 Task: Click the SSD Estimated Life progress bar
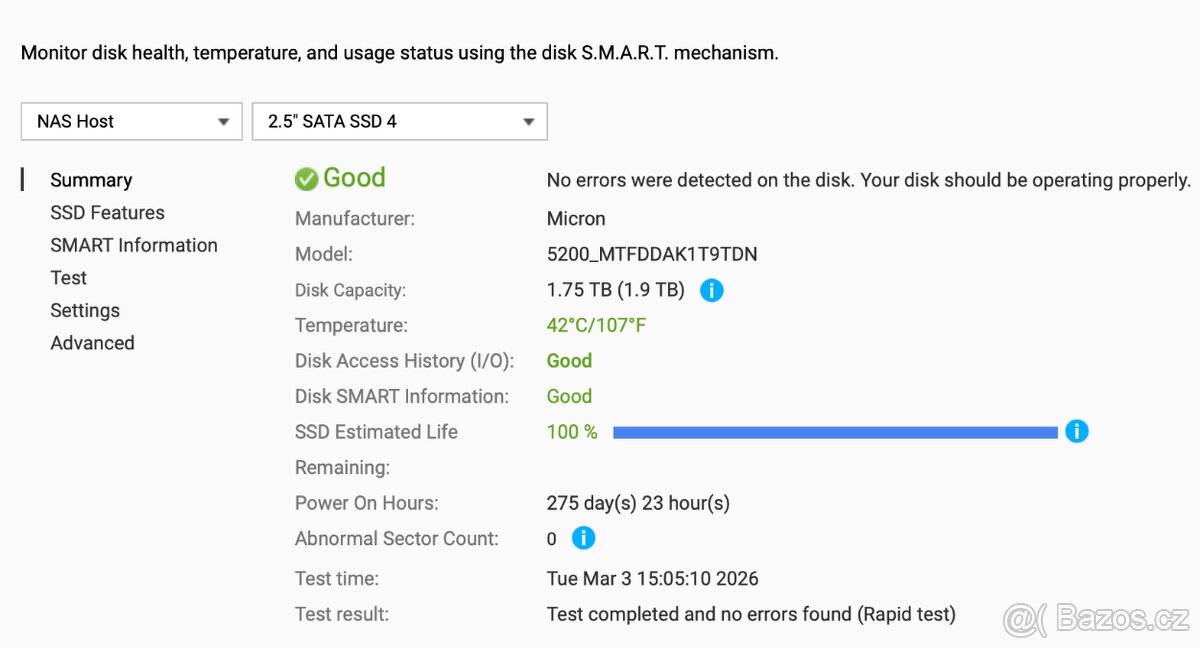[835, 431]
